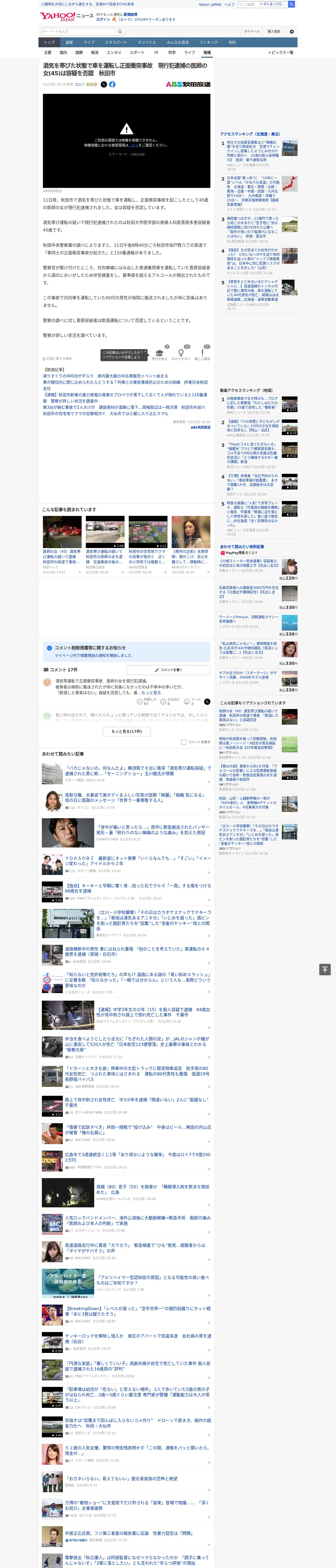The height and width of the screenshot is (1568, 336).
Task: Open みんなの意見 tab
Action: (x=177, y=43)
